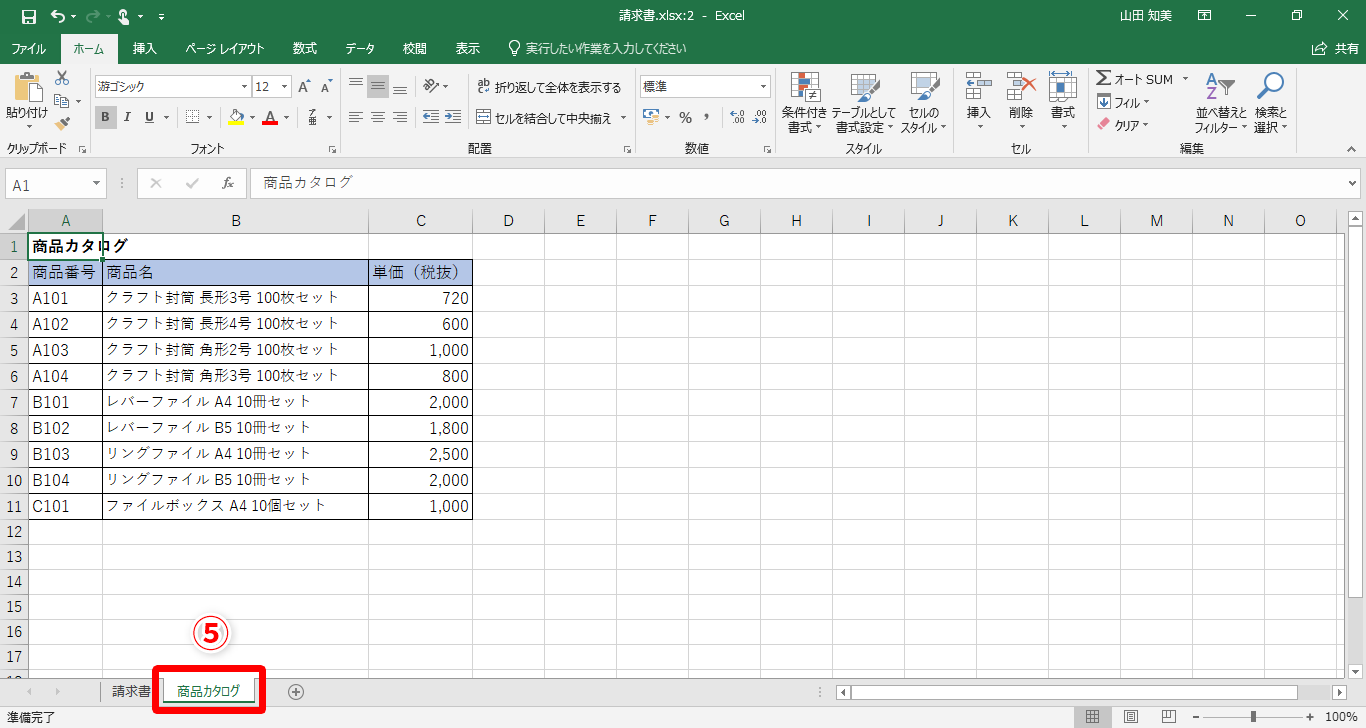Click the Save icon in the quick access toolbar
Image resolution: width=1366 pixels, height=728 pixels.
tap(28, 16)
